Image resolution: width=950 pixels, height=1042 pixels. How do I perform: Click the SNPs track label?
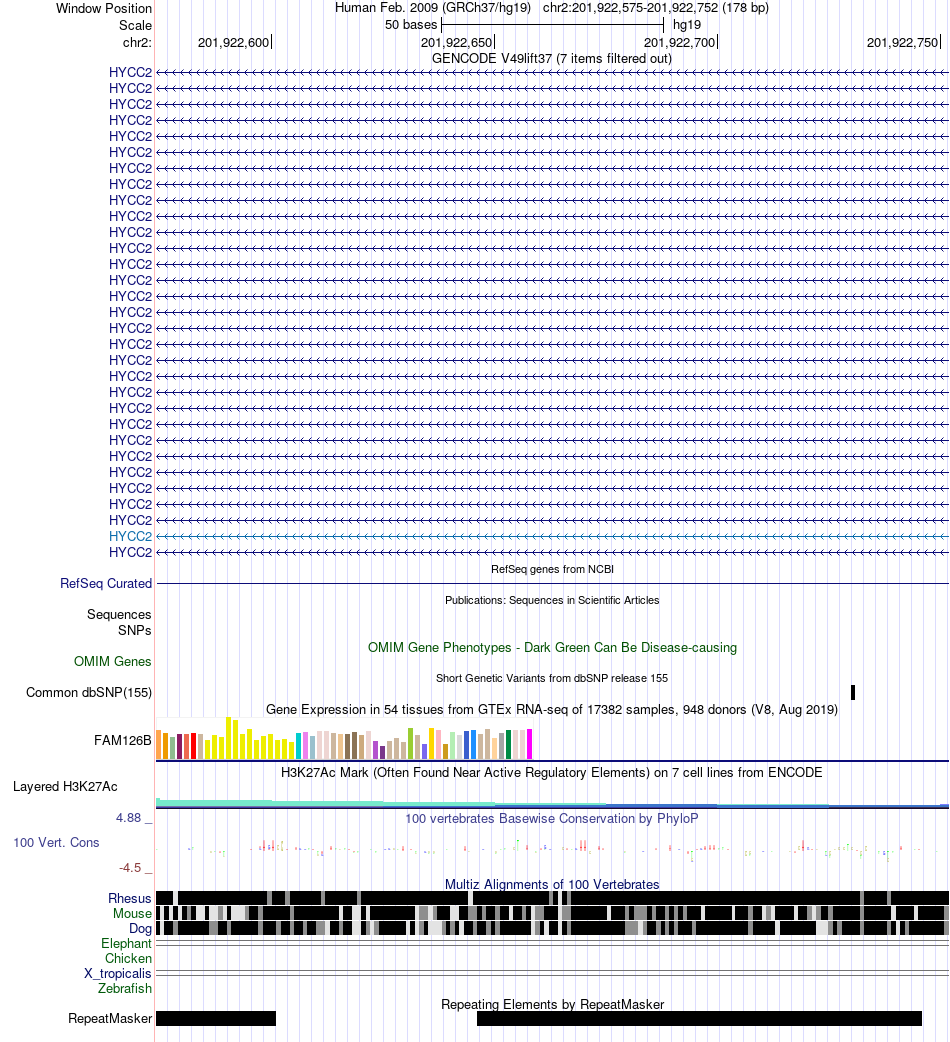pyautogui.click(x=135, y=631)
